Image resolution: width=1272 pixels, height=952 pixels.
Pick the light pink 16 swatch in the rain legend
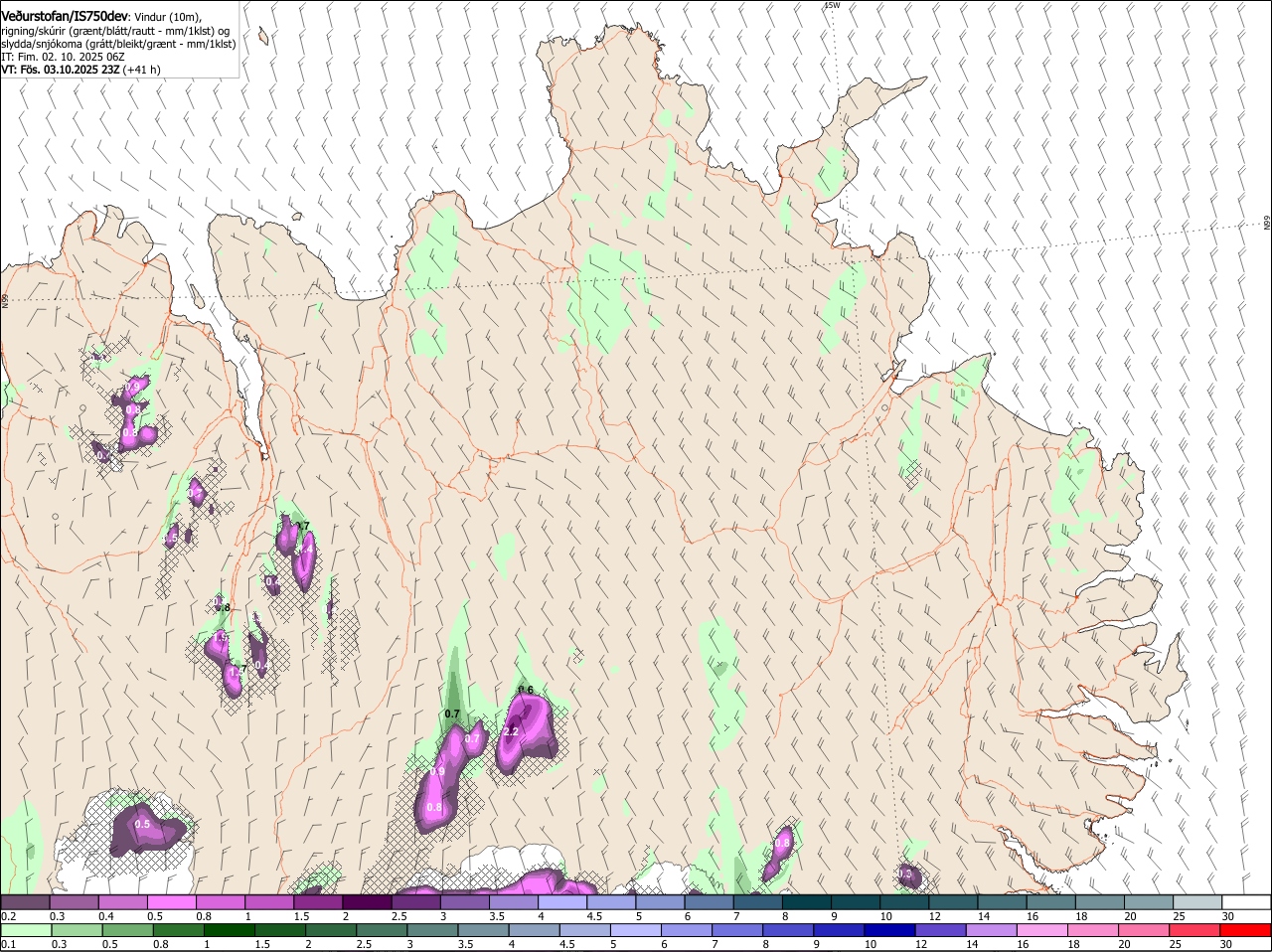[x=1043, y=930]
